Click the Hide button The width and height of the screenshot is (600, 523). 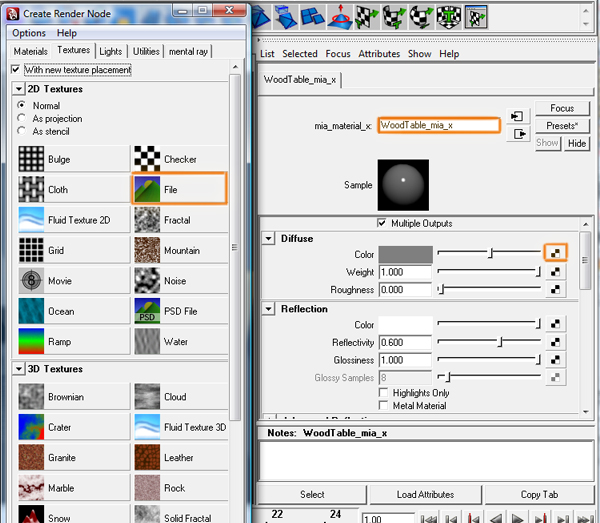(577, 143)
